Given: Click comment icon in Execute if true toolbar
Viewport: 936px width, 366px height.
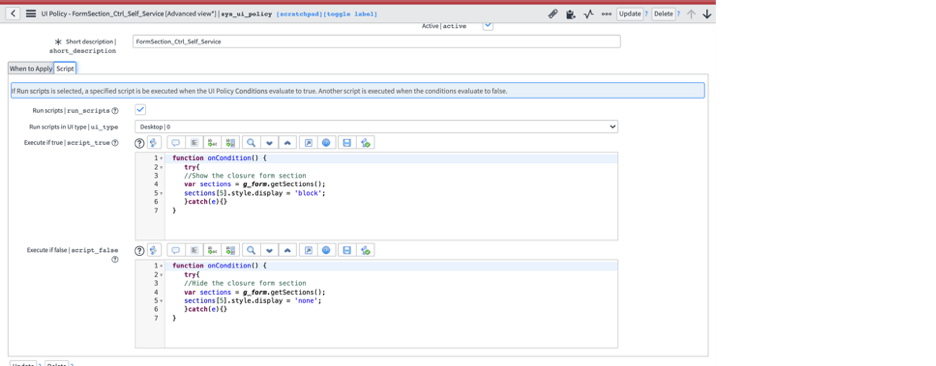Looking at the screenshot, I should (176, 143).
